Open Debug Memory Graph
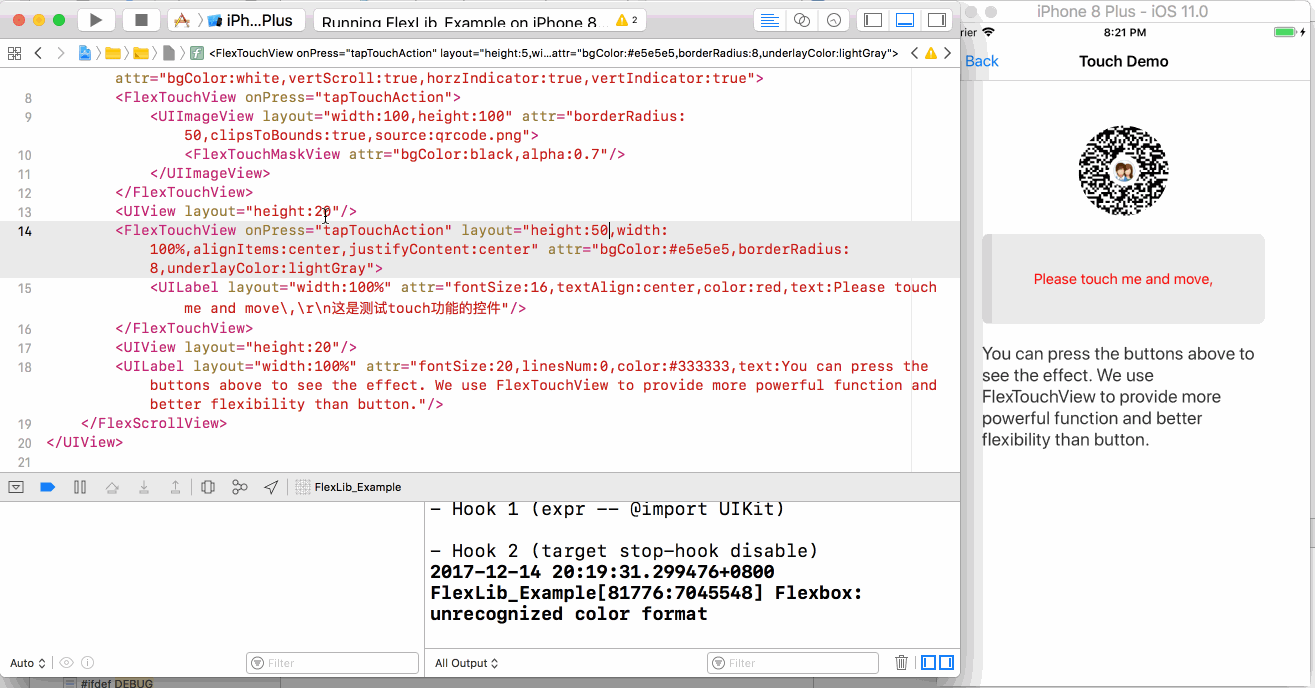This screenshot has width=1315, height=688. coord(240,487)
